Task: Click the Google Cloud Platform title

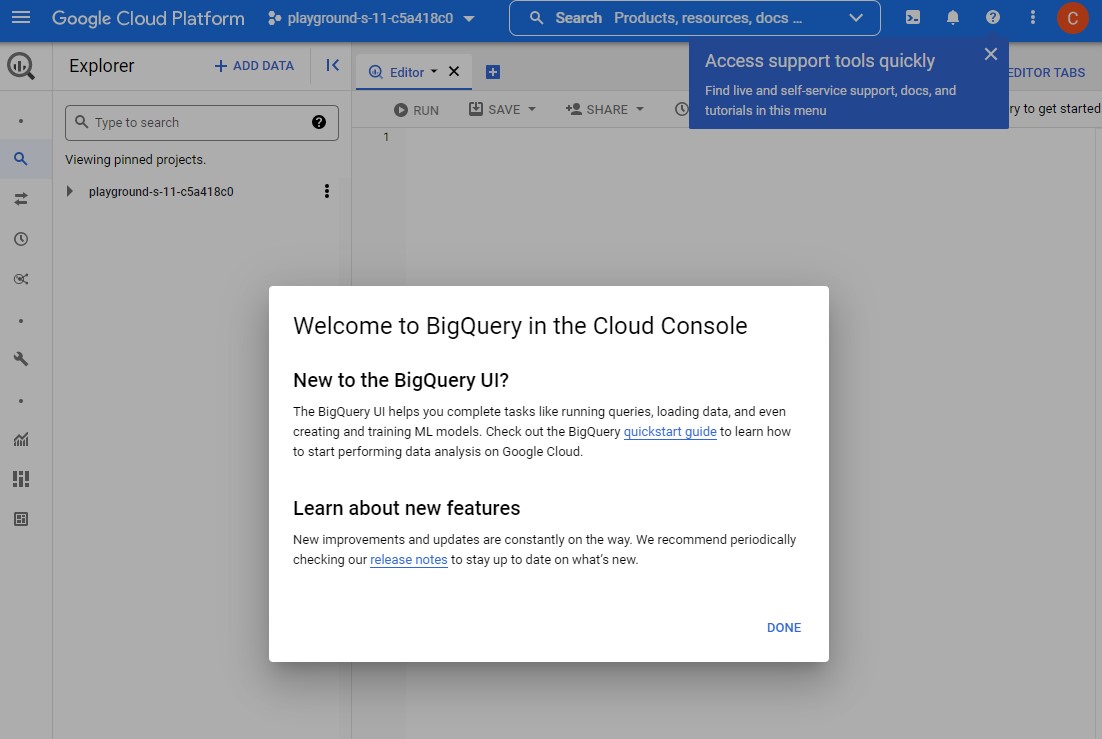Action: coord(148,18)
